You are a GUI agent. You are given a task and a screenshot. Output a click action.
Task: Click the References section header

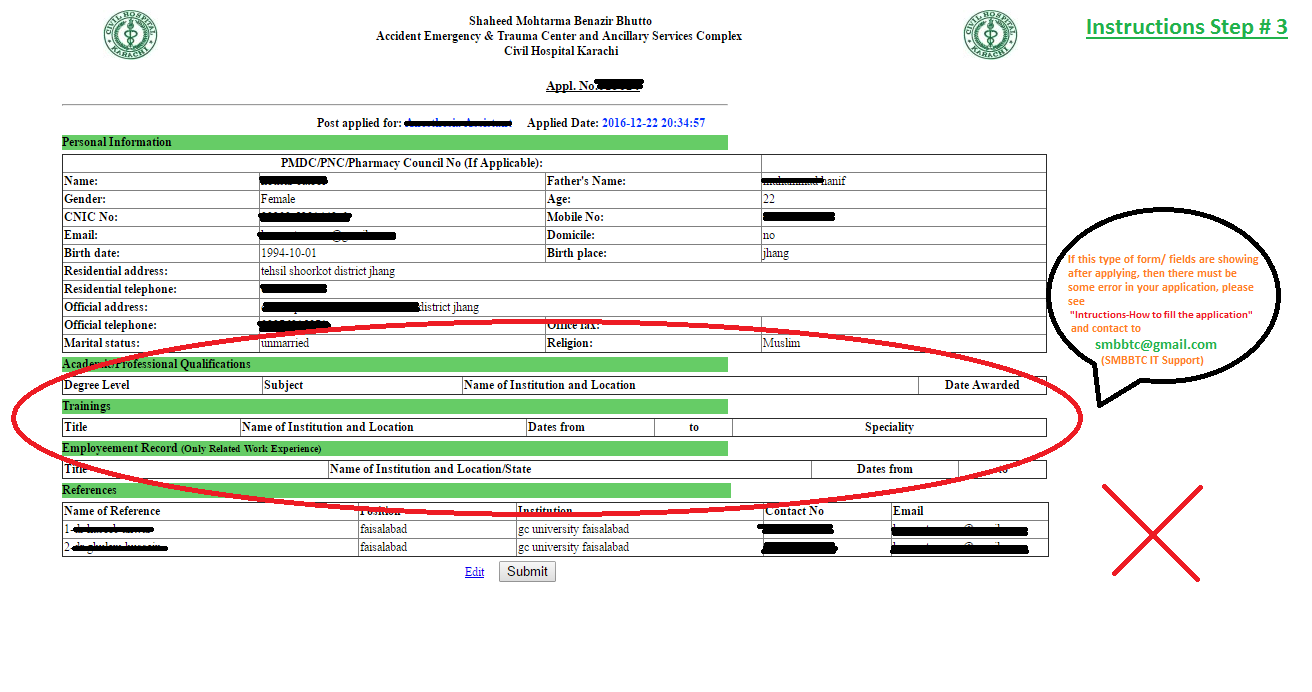tap(90, 490)
